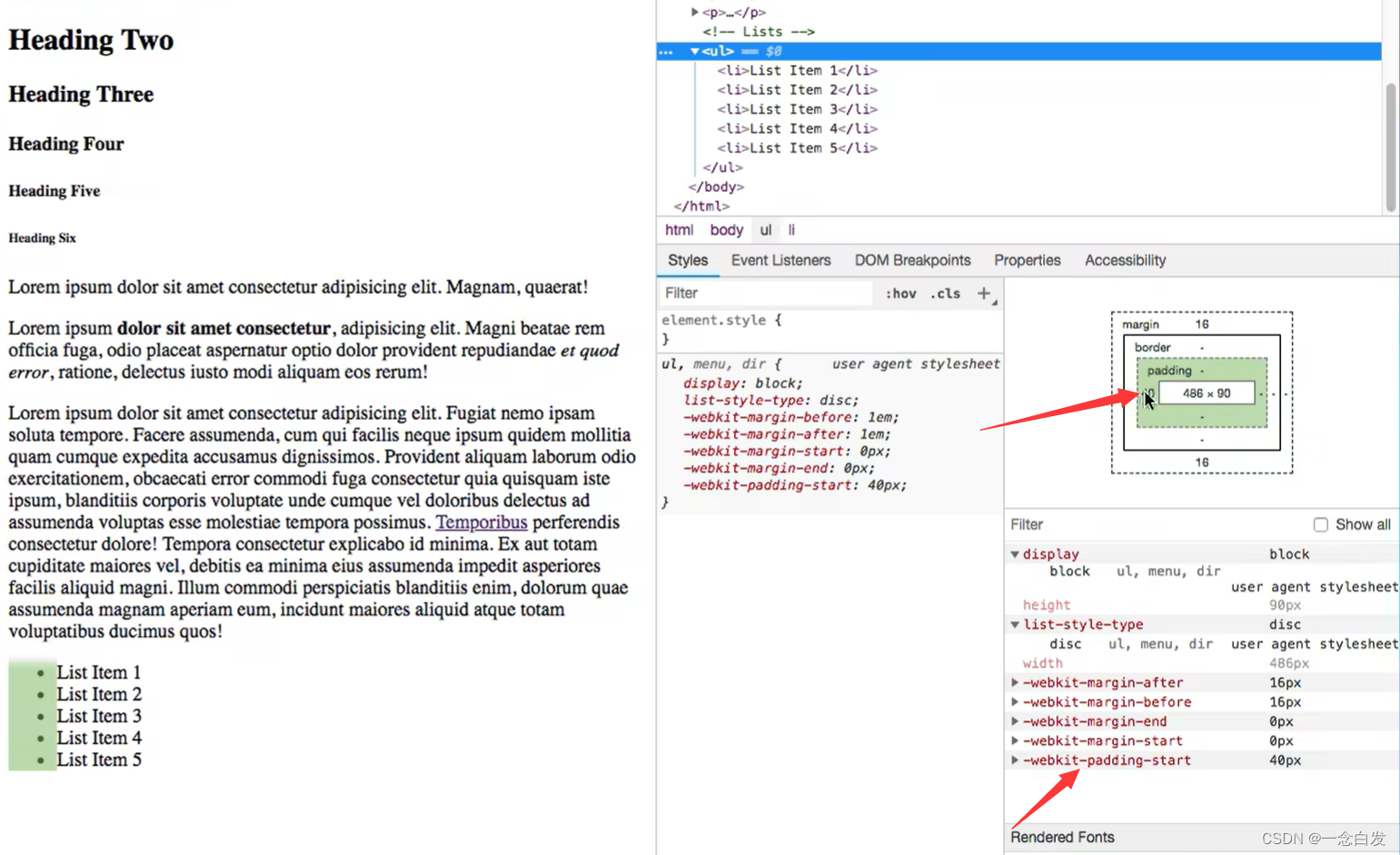
Task: Expand the -webkit-padding-start computed property
Action: [1015, 761]
